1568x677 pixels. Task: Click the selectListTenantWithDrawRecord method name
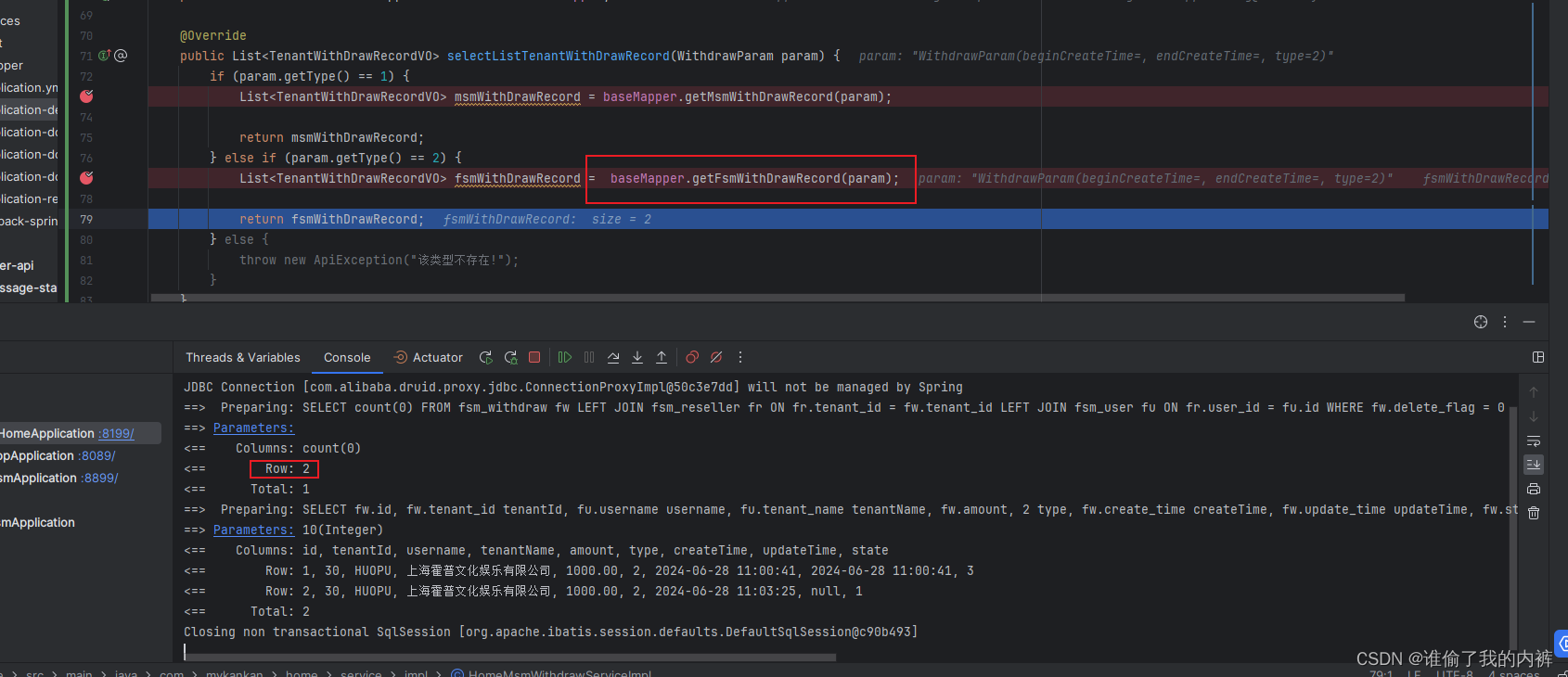(558, 56)
